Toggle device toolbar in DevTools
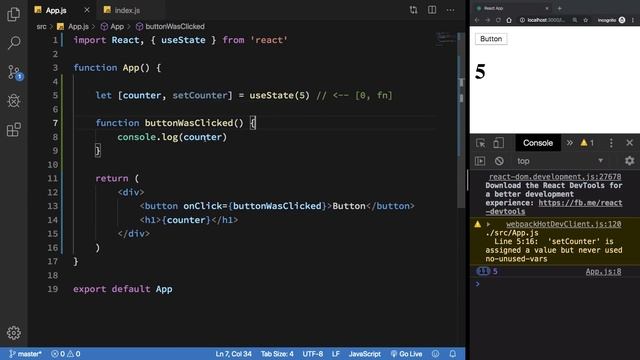The image size is (640, 360). pos(498,143)
